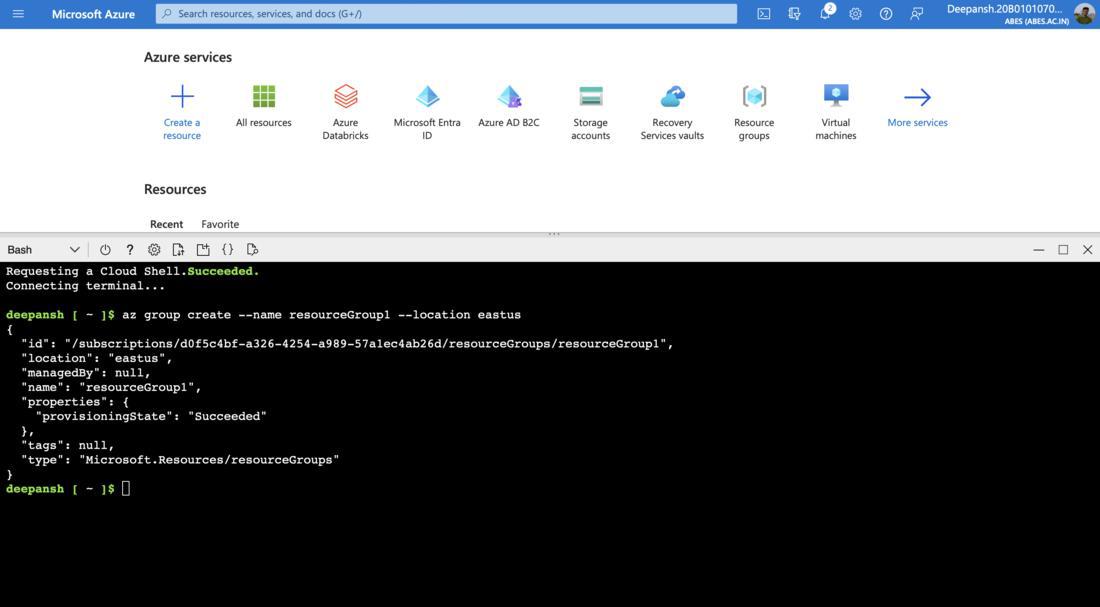The width and height of the screenshot is (1100, 607).
Task: Open the Help question mark in top bar
Action: pos(886,13)
